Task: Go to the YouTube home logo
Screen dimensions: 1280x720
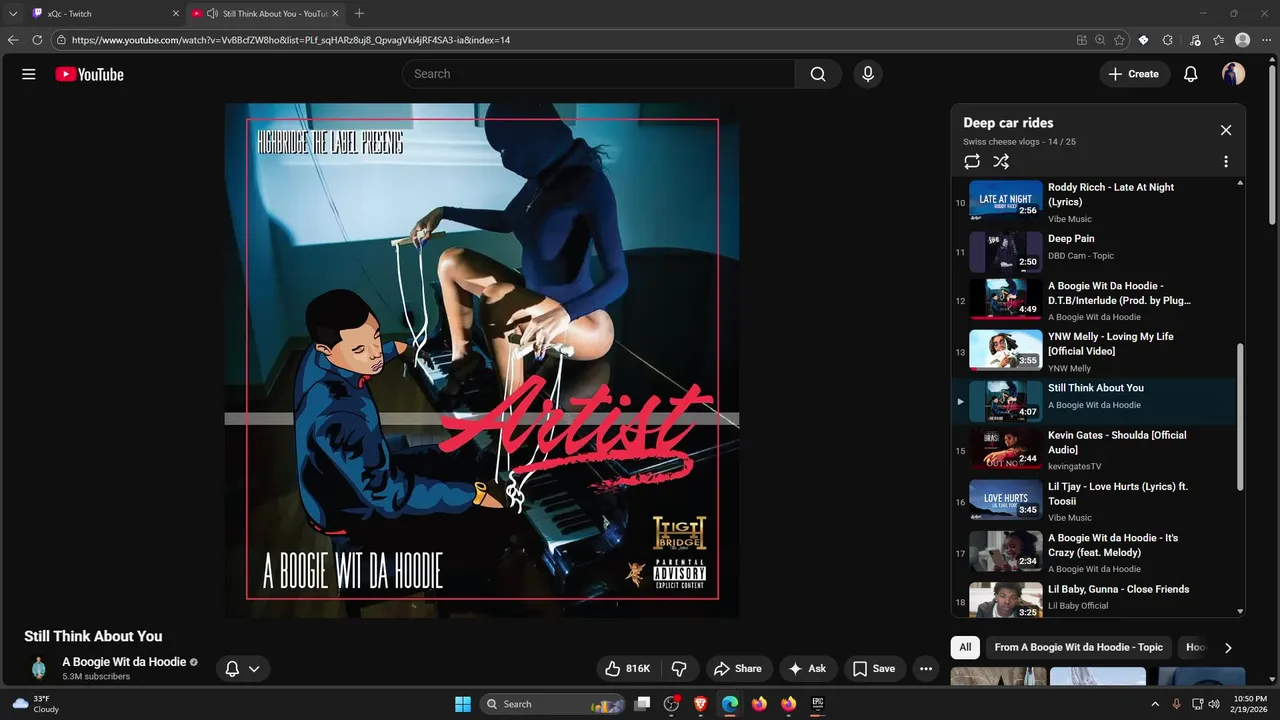Action: [90, 74]
